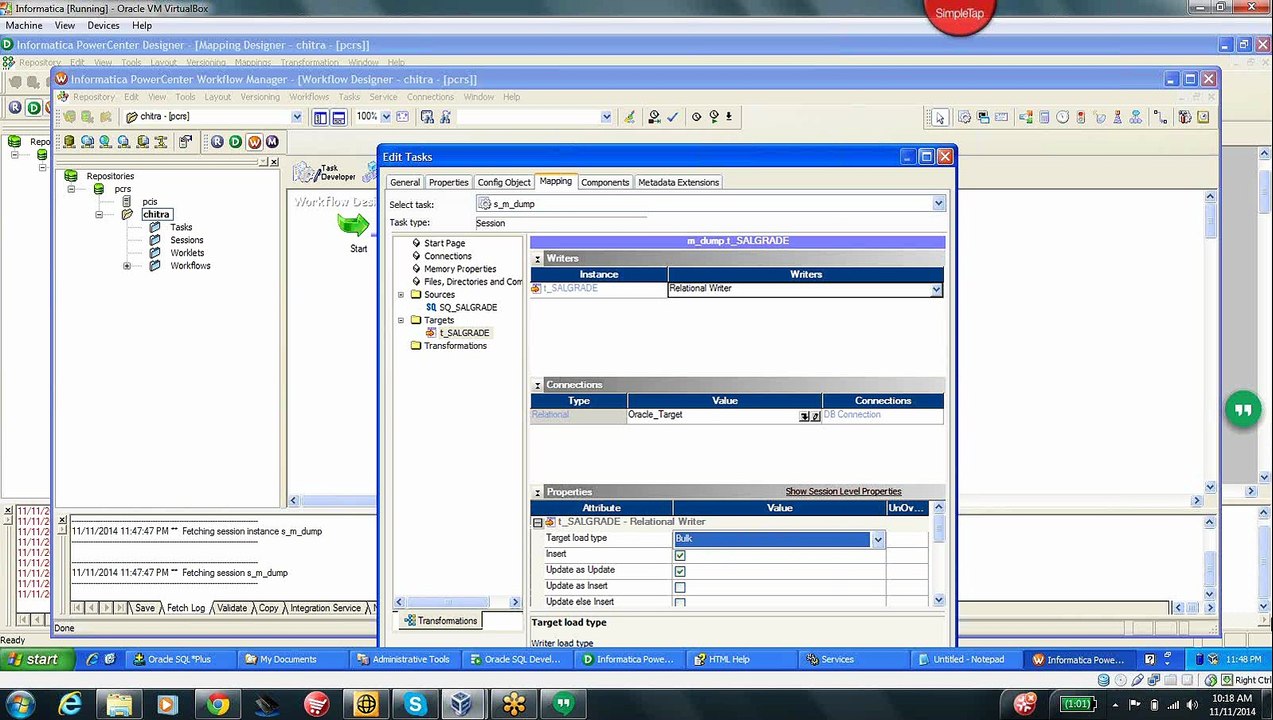The image size is (1273, 720).
Task: Collapse the Connections section
Action: [x=537, y=385]
